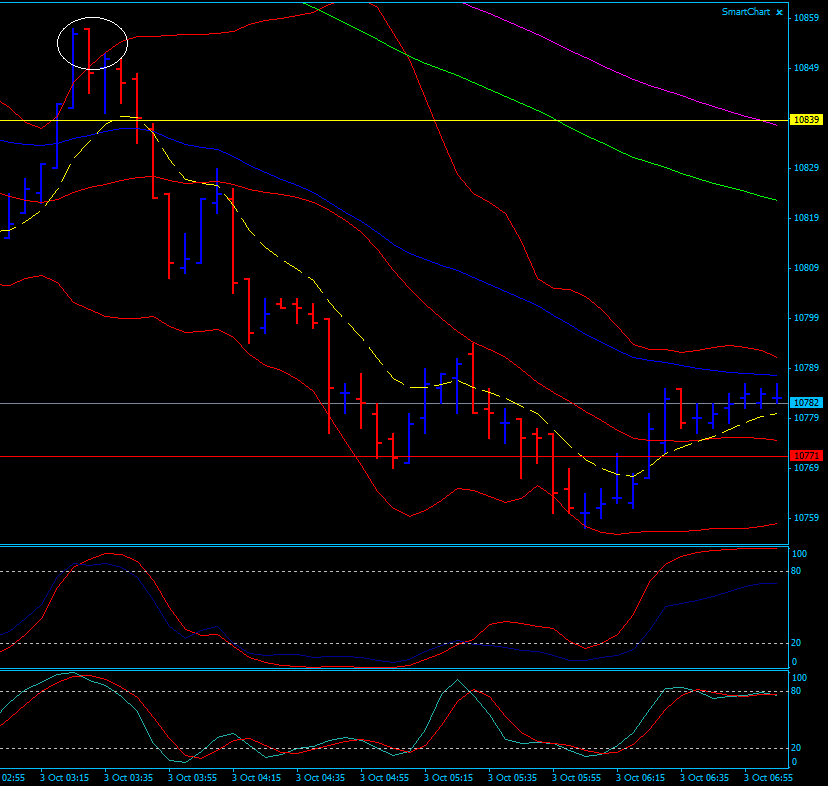828x786 pixels.
Task: Click the 10789 price axis label
Action: (x=806, y=368)
